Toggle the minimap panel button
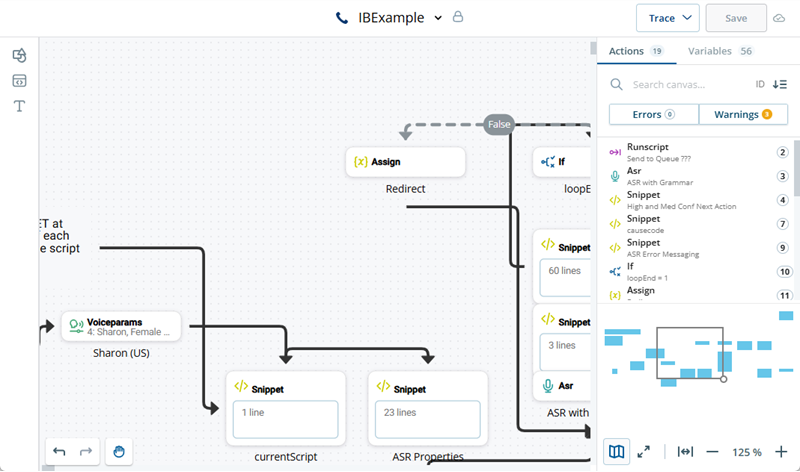 point(617,452)
